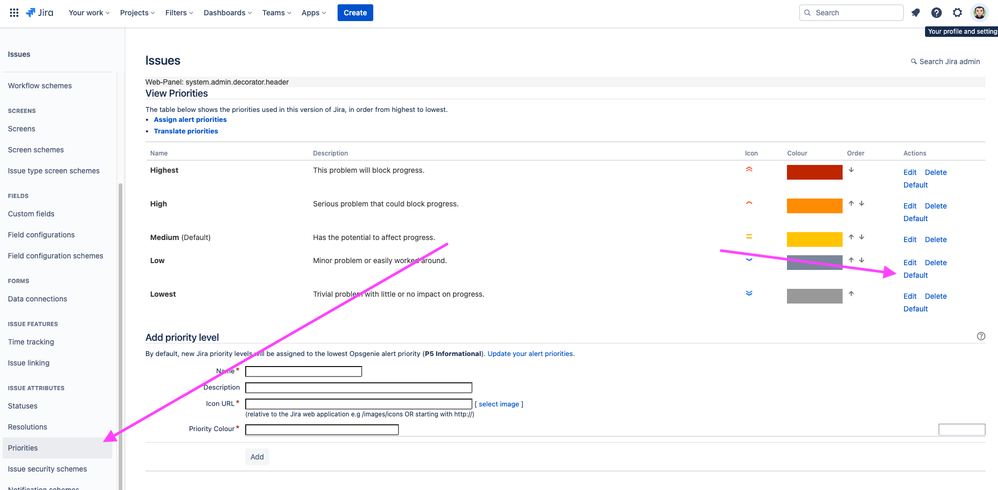Image resolution: width=998 pixels, height=490 pixels.
Task: Move Medium priority up with arrow
Action: tap(851, 237)
